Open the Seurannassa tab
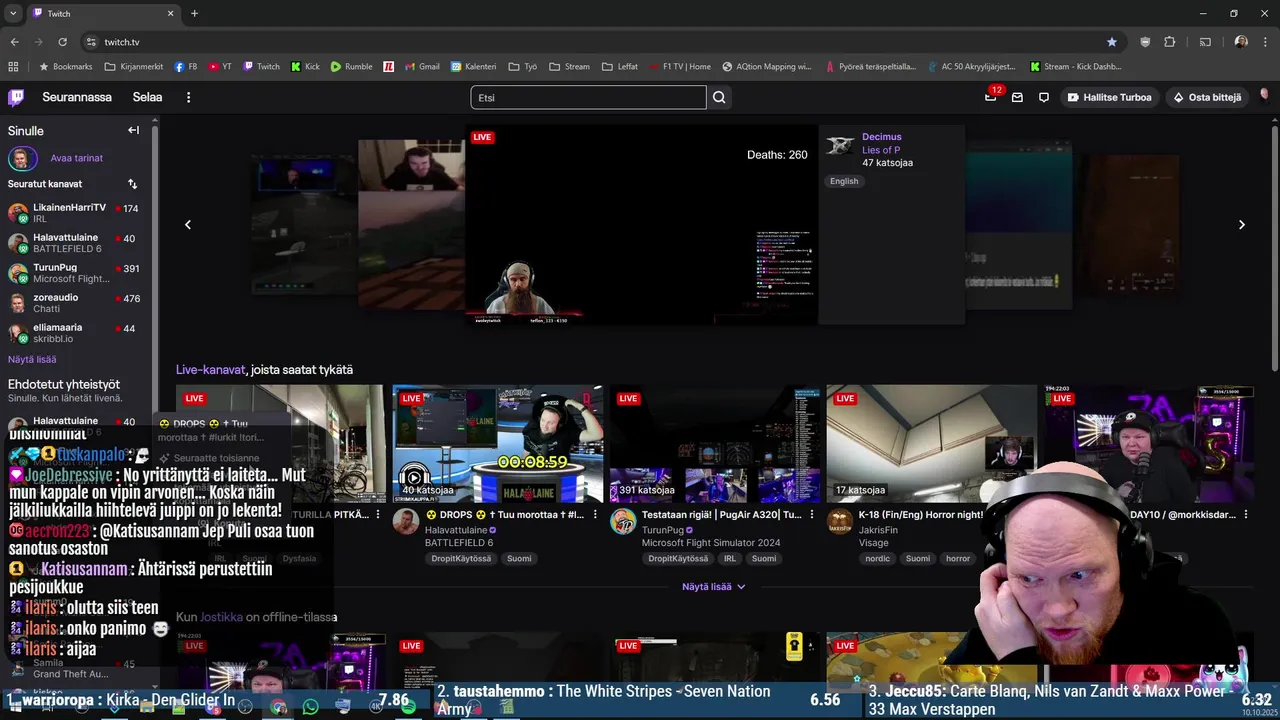 pos(77,97)
